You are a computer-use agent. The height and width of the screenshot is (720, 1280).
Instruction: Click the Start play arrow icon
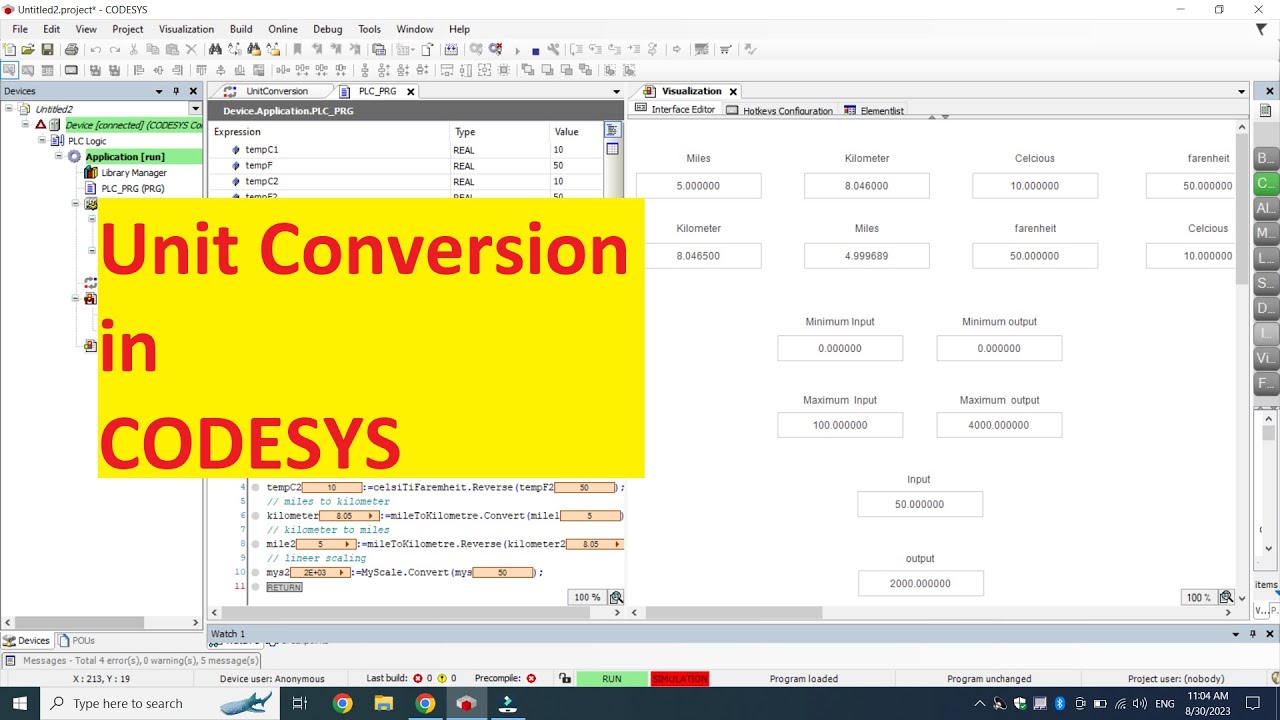coord(517,50)
